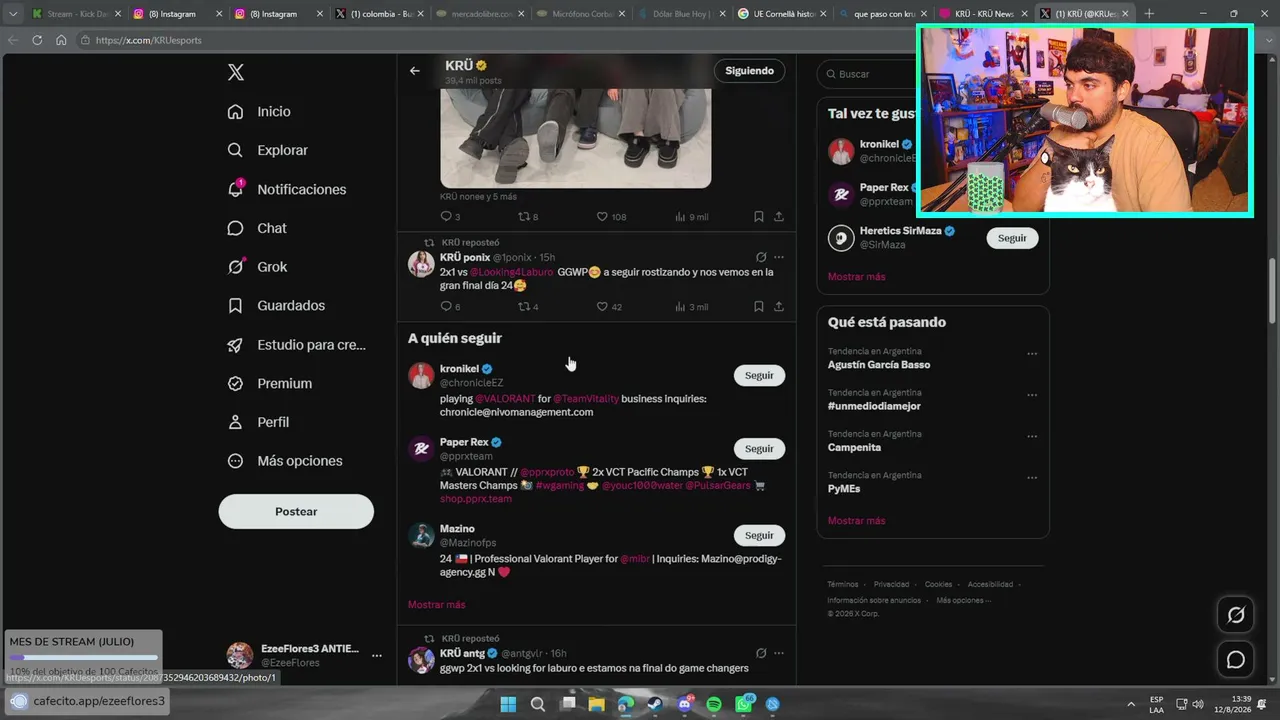
Task: Bookmark the photo post with 108 likes
Action: [759, 217]
